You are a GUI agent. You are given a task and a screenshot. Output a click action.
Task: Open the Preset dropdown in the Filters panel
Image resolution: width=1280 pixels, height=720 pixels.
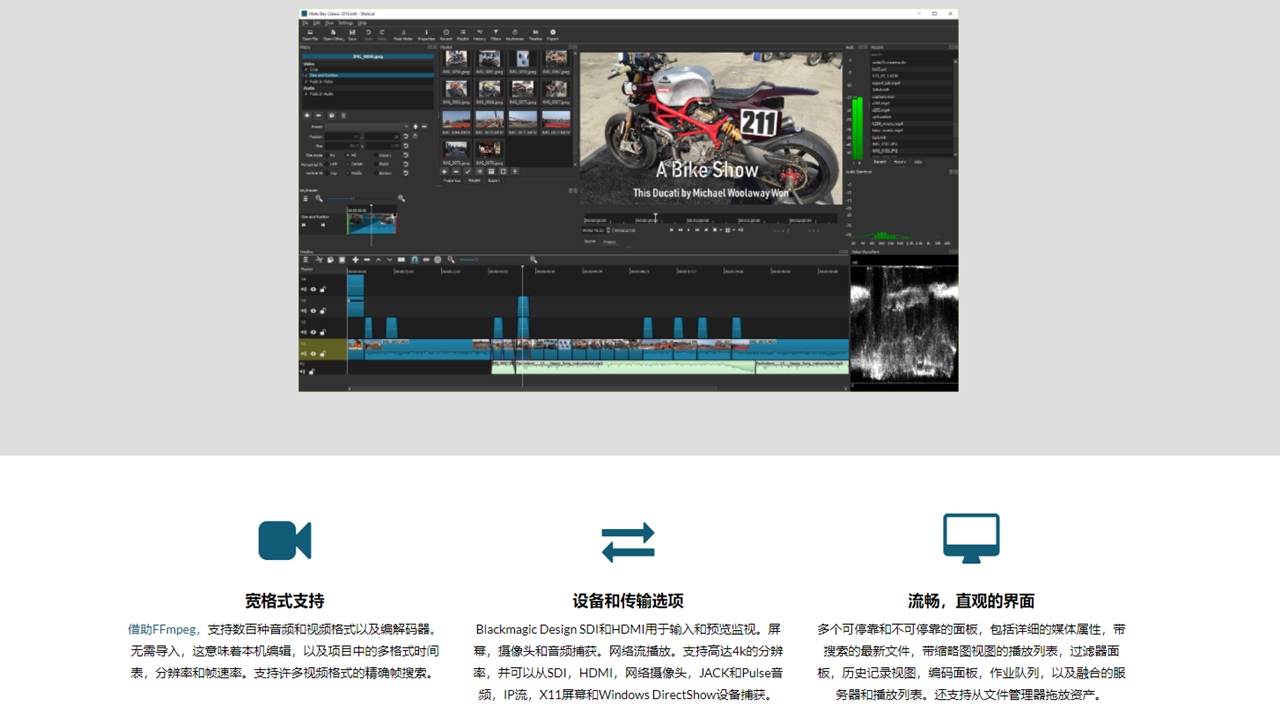366,126
